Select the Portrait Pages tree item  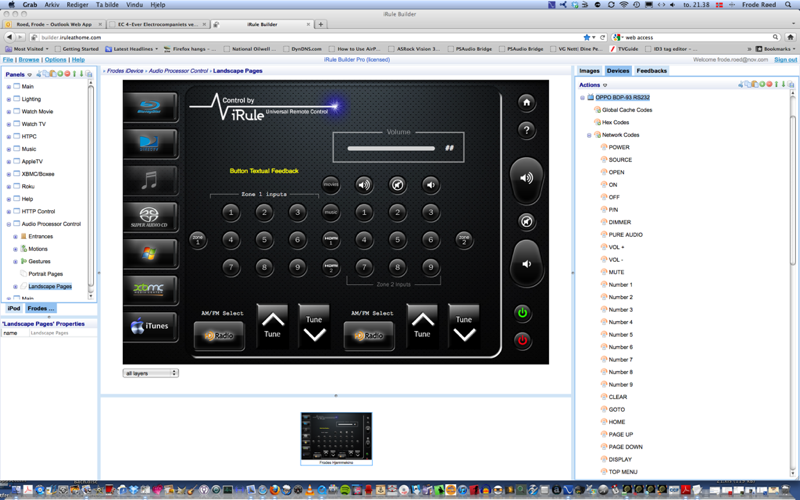pyautogui.click(x=45, y=274)
